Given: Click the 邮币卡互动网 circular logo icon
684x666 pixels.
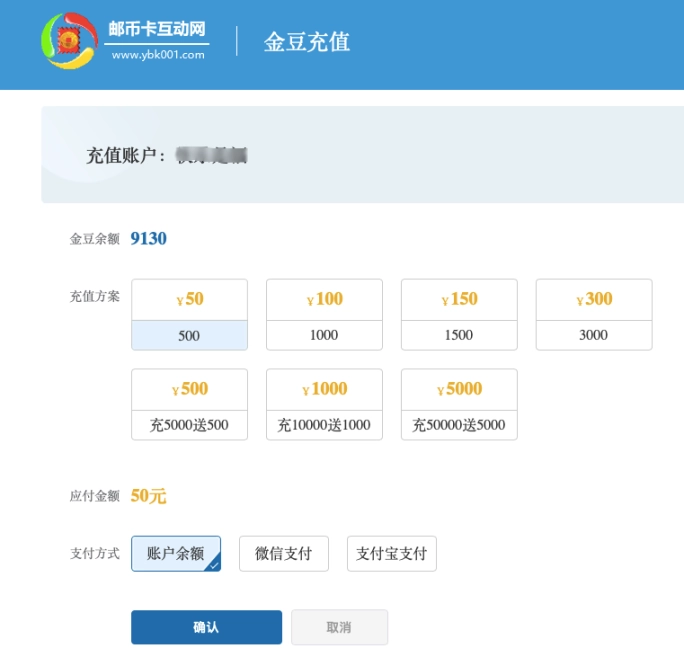Looking at the screenshot, I should [68, 41].
